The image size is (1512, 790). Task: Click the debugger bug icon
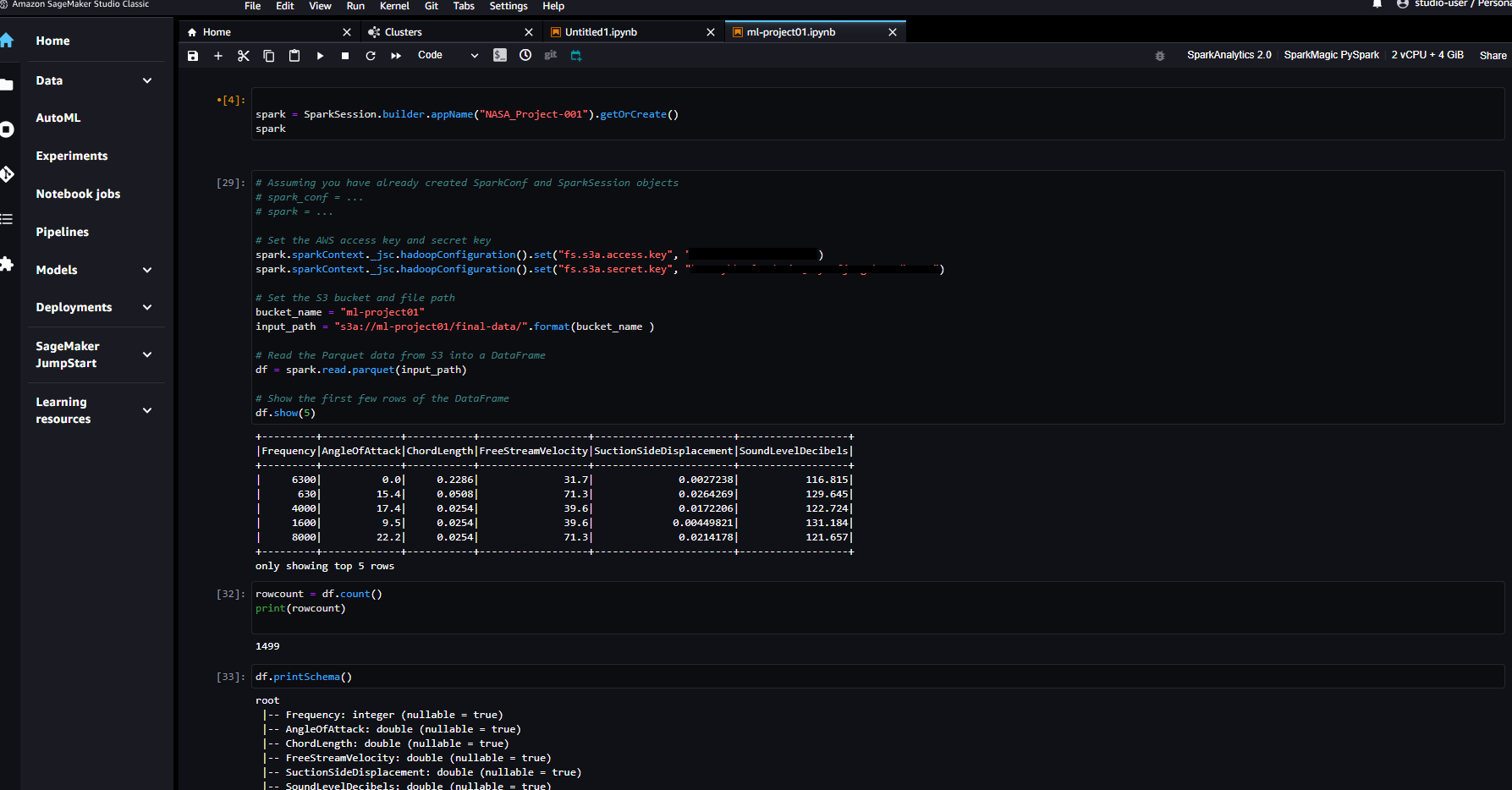[1160, 56]
